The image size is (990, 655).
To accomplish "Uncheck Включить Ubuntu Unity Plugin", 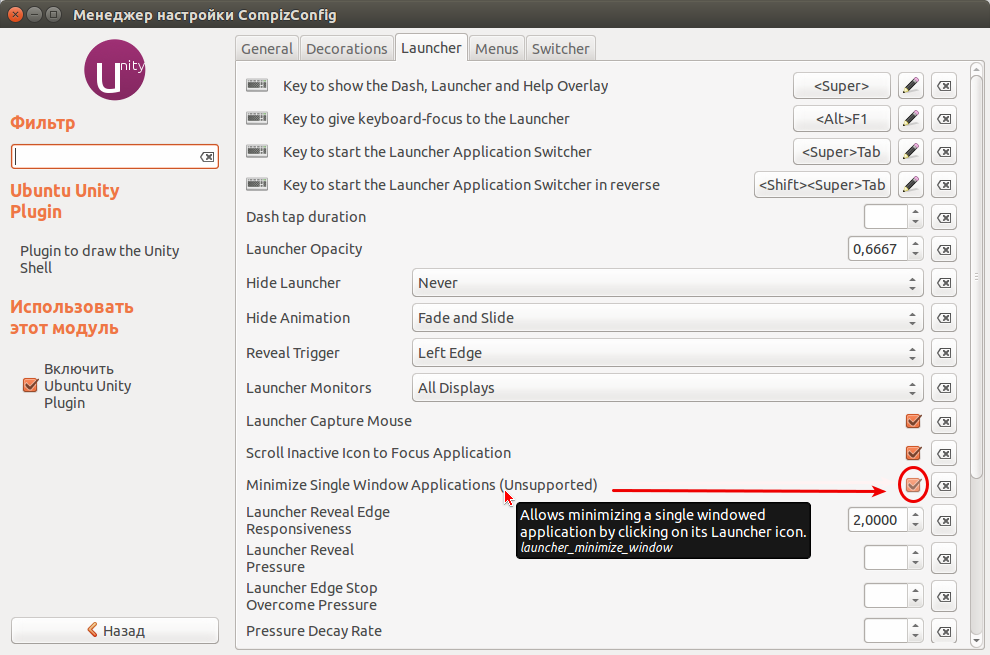I will [x=30, y=386].
